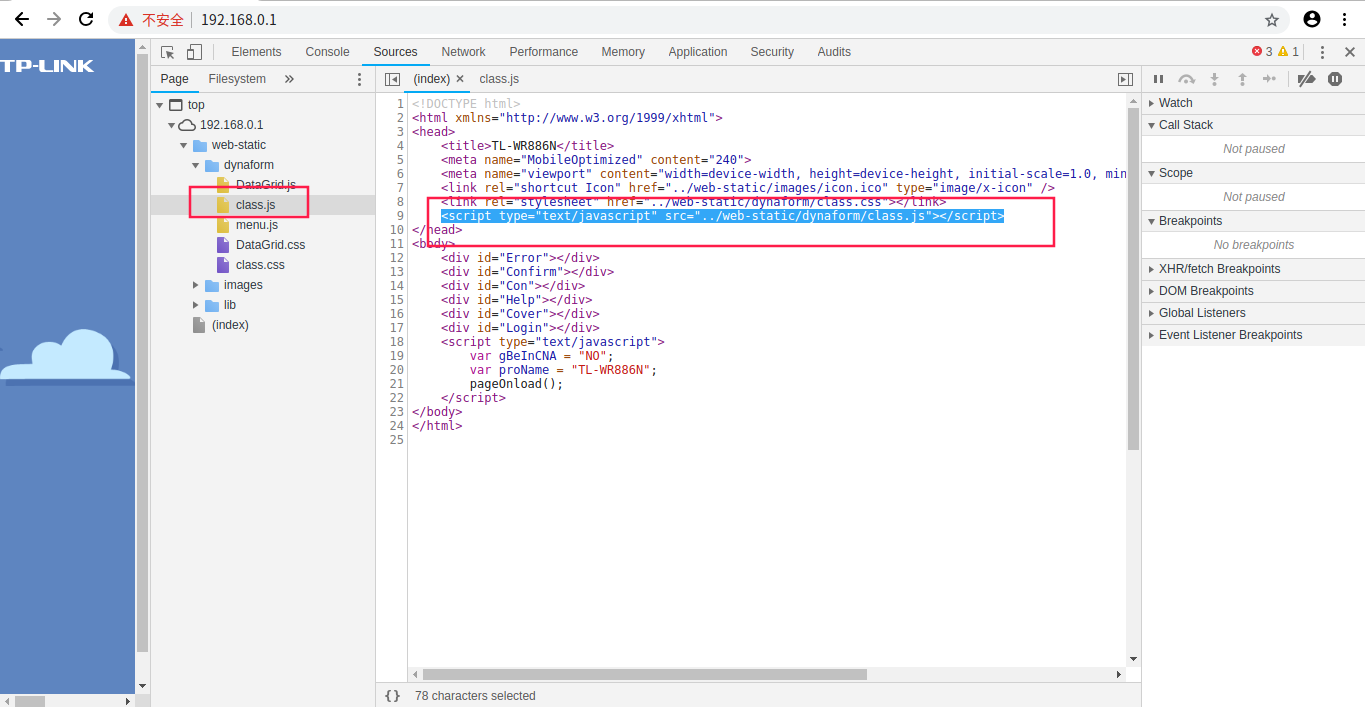Click the red insecure-site warning icon
This screenshot has width=1365, height=707.
pos(125,20)
